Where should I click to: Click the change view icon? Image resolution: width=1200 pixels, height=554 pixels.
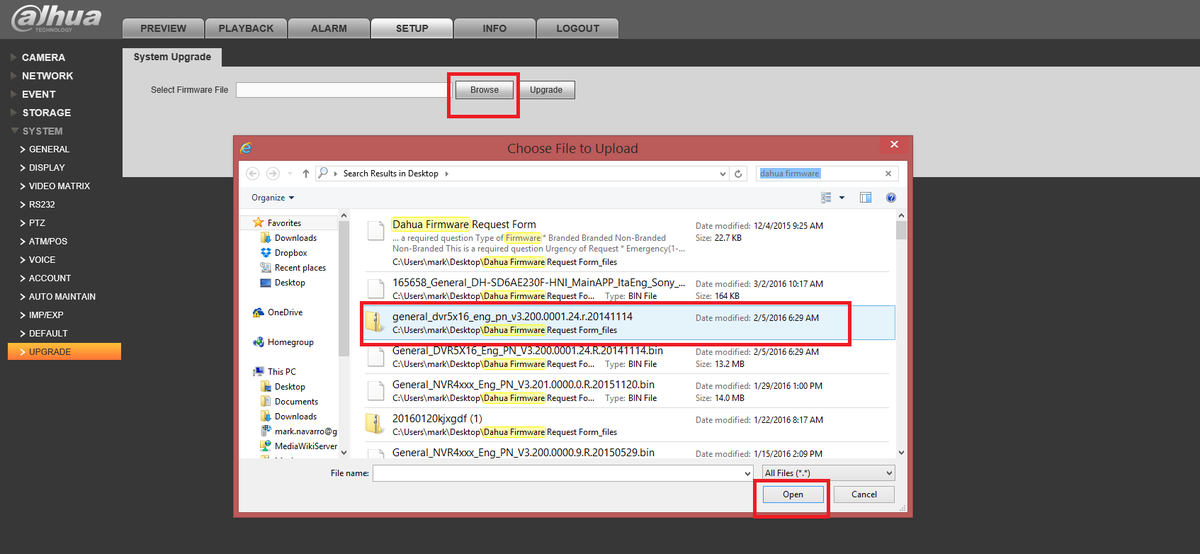click(x=827, y=198)
